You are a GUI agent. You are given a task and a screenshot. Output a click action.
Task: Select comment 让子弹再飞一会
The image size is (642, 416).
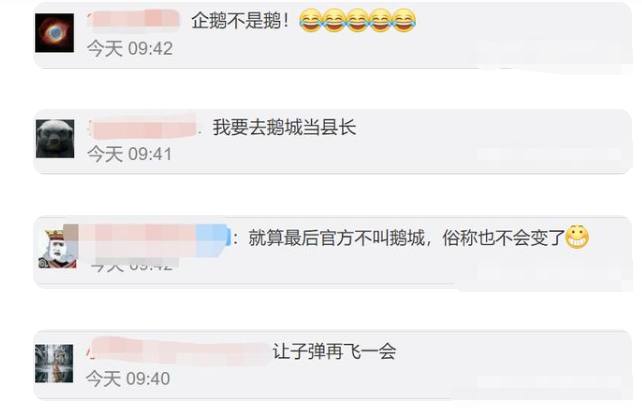pyautogui.click(x=335, y=351)
